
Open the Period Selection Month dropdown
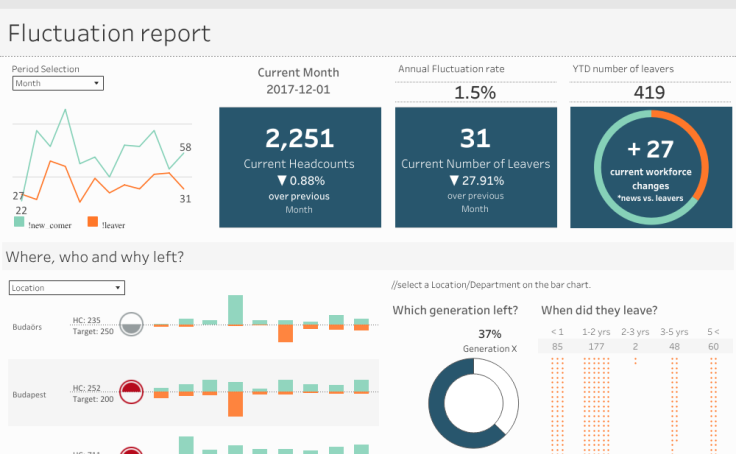pos(57,83)
